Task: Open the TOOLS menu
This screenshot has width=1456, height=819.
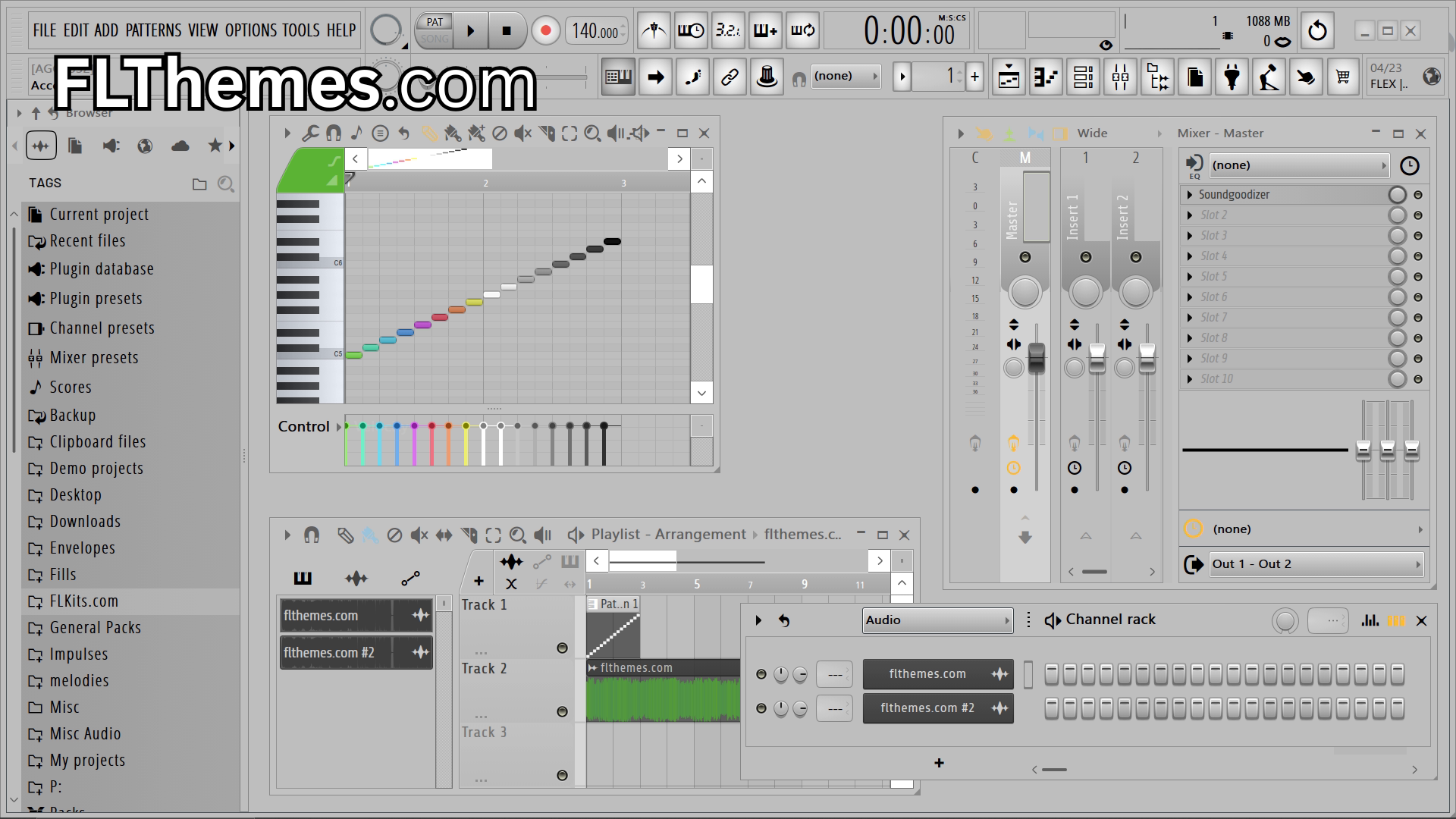Action: (x=301, y=30)
